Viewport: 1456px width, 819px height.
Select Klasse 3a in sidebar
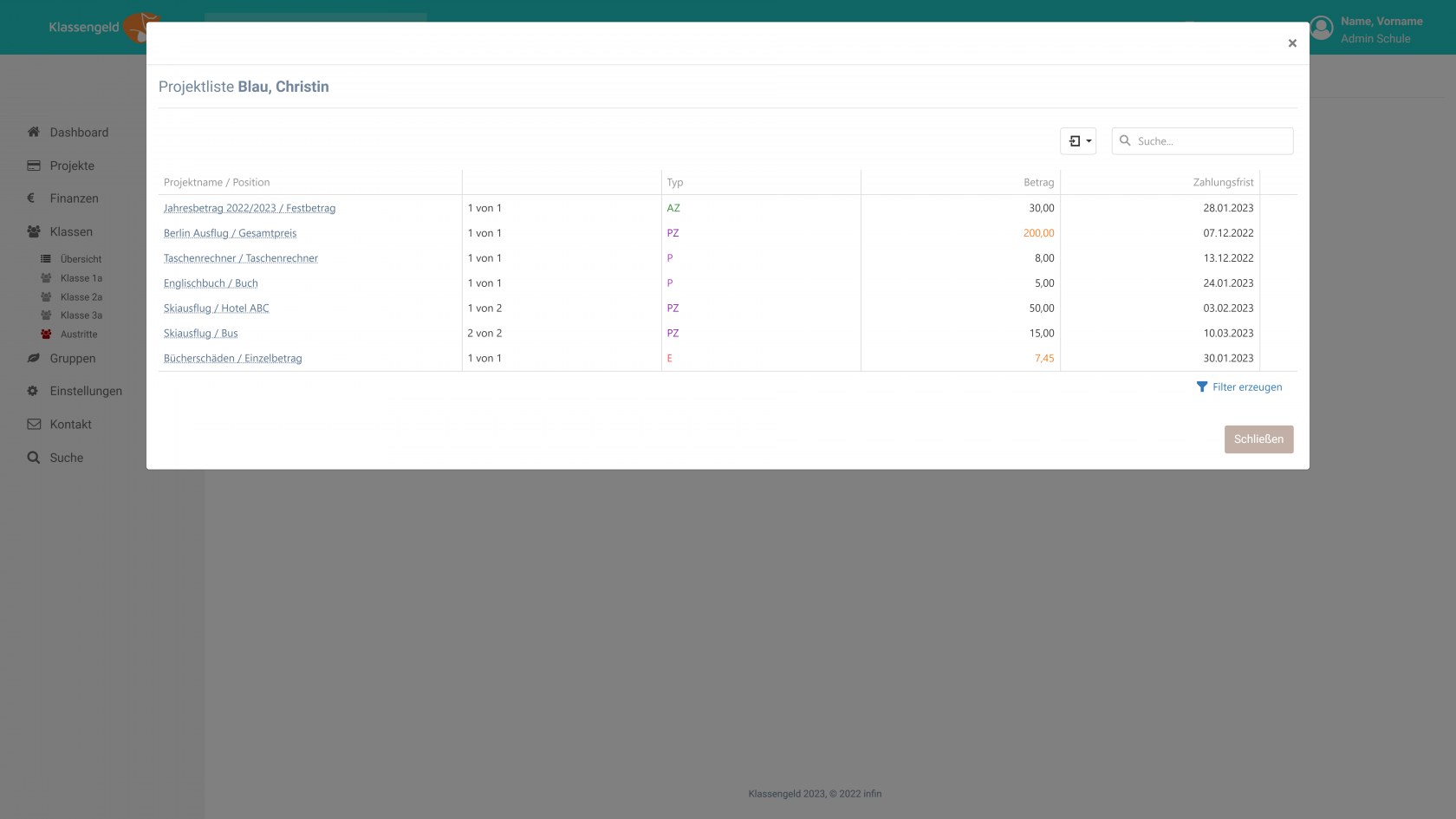(x=81, y=315)
